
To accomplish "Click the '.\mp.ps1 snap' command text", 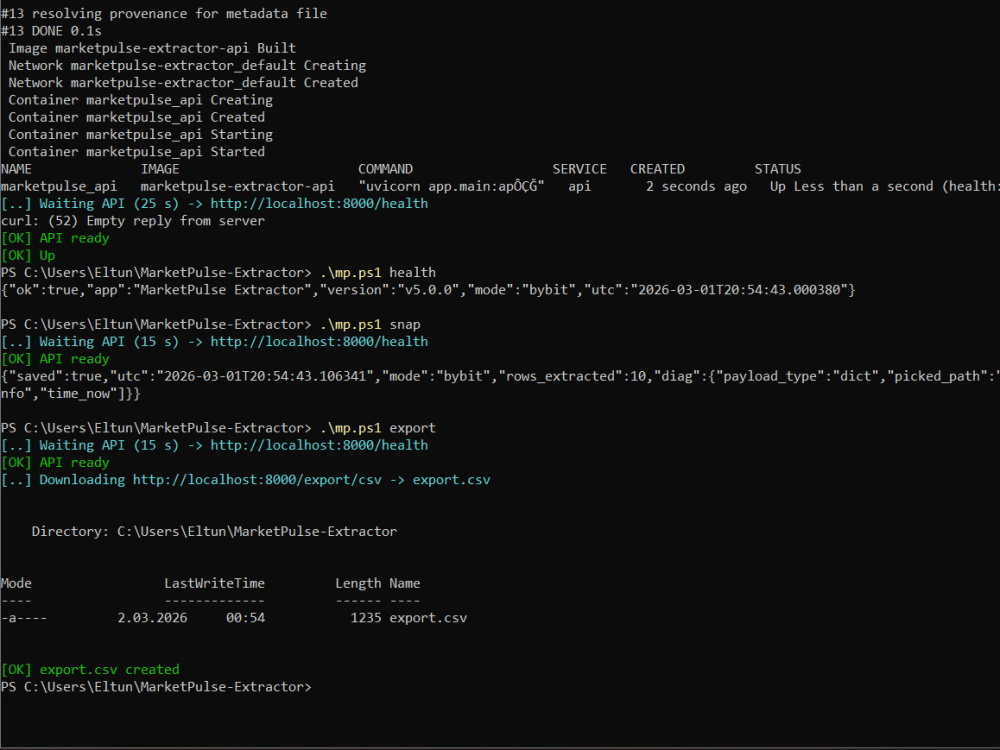I will coord(371,325).
